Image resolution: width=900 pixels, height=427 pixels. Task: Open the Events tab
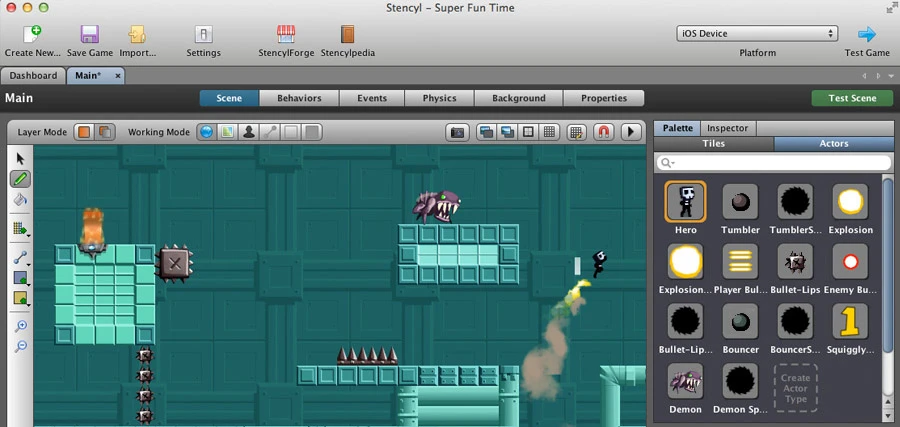tap(372, 98)
